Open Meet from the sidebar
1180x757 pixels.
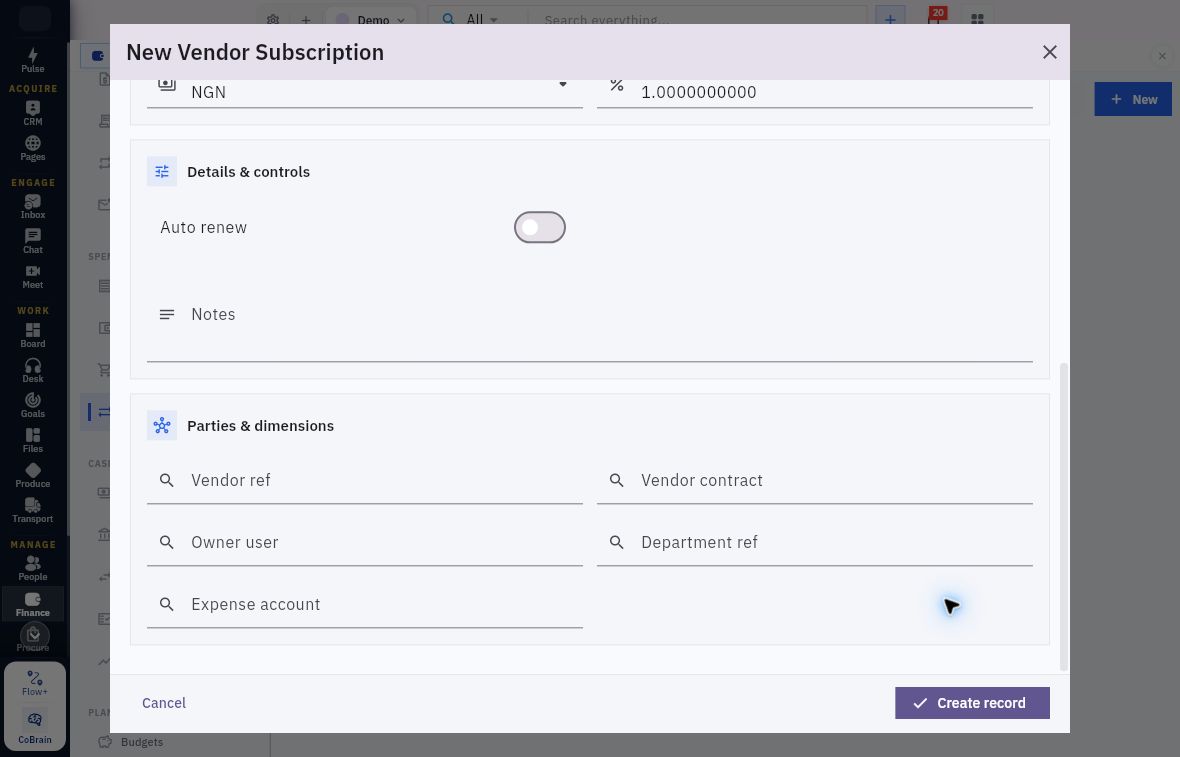[x=32, y=276]
